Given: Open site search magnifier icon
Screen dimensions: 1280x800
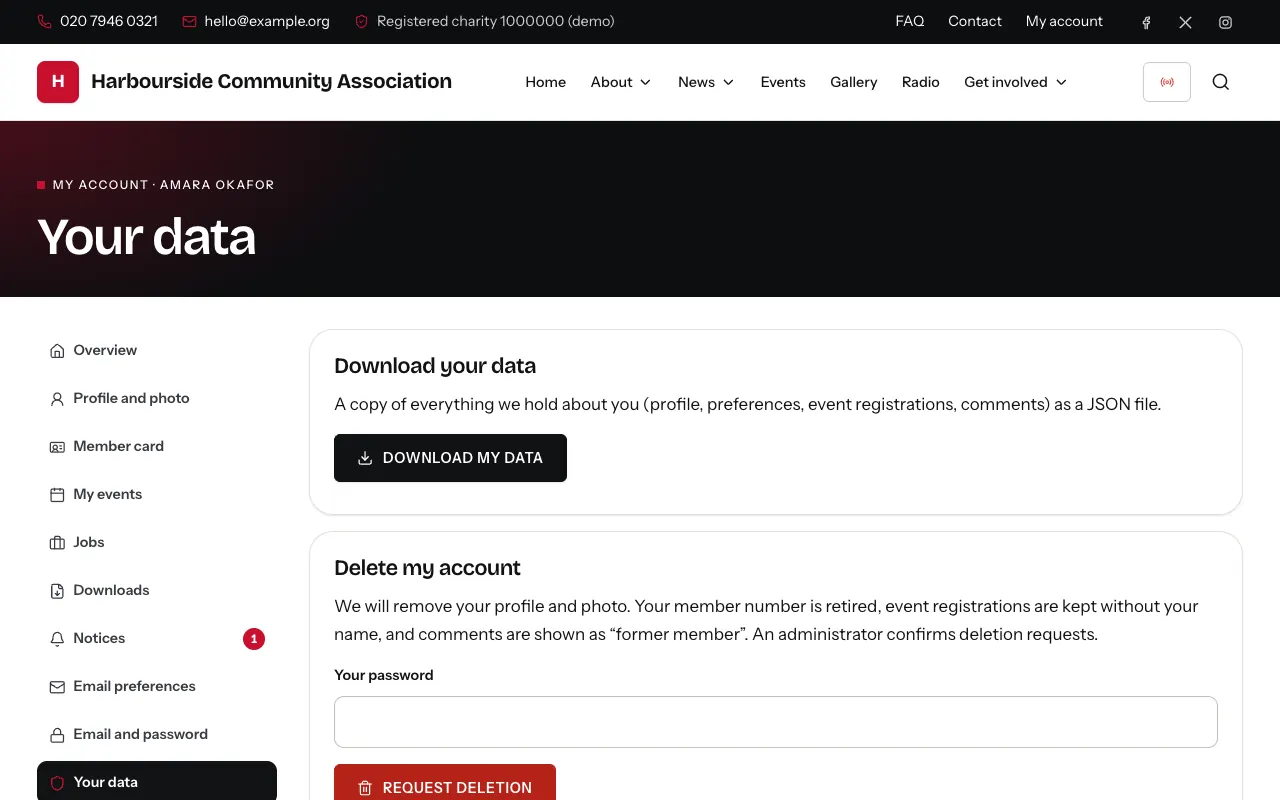Looking at the screenshot, I should tap(1221, 82).
